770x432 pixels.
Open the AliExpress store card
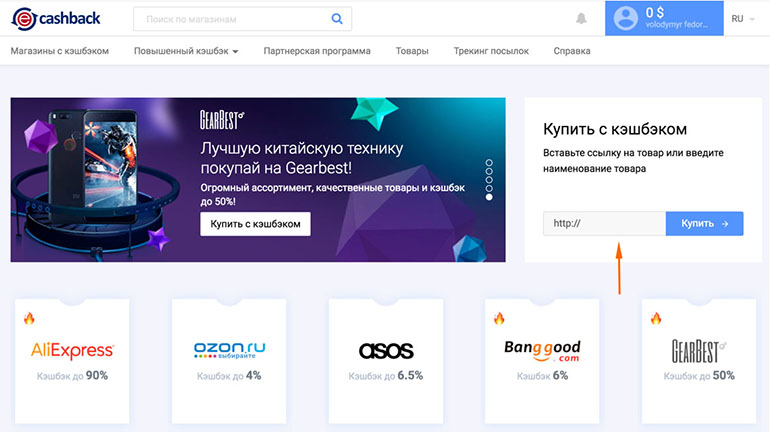point(72,361)
